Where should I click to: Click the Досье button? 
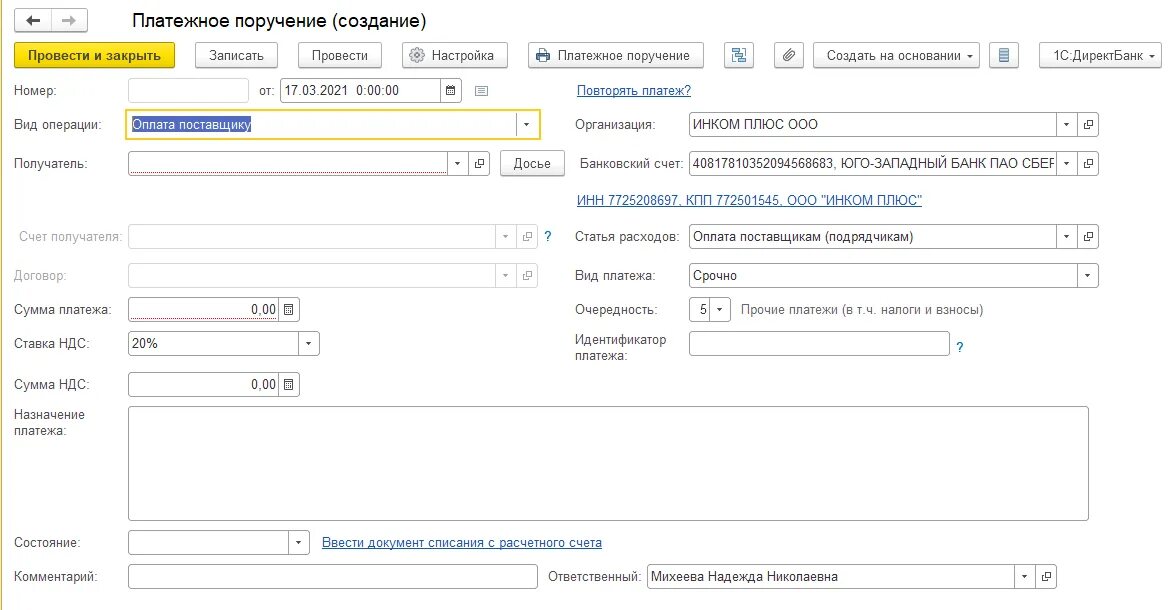tap(532, 164)
